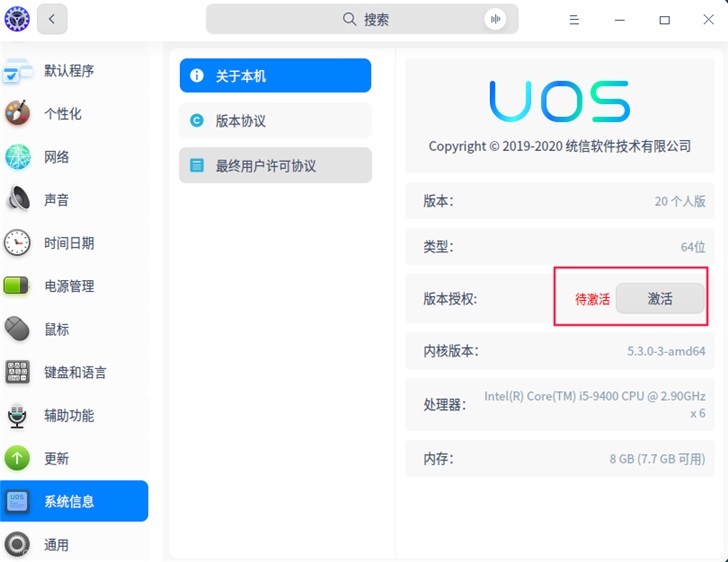Open 默认程序 settings label
This screenshot has width=728, height=562.
69,71
